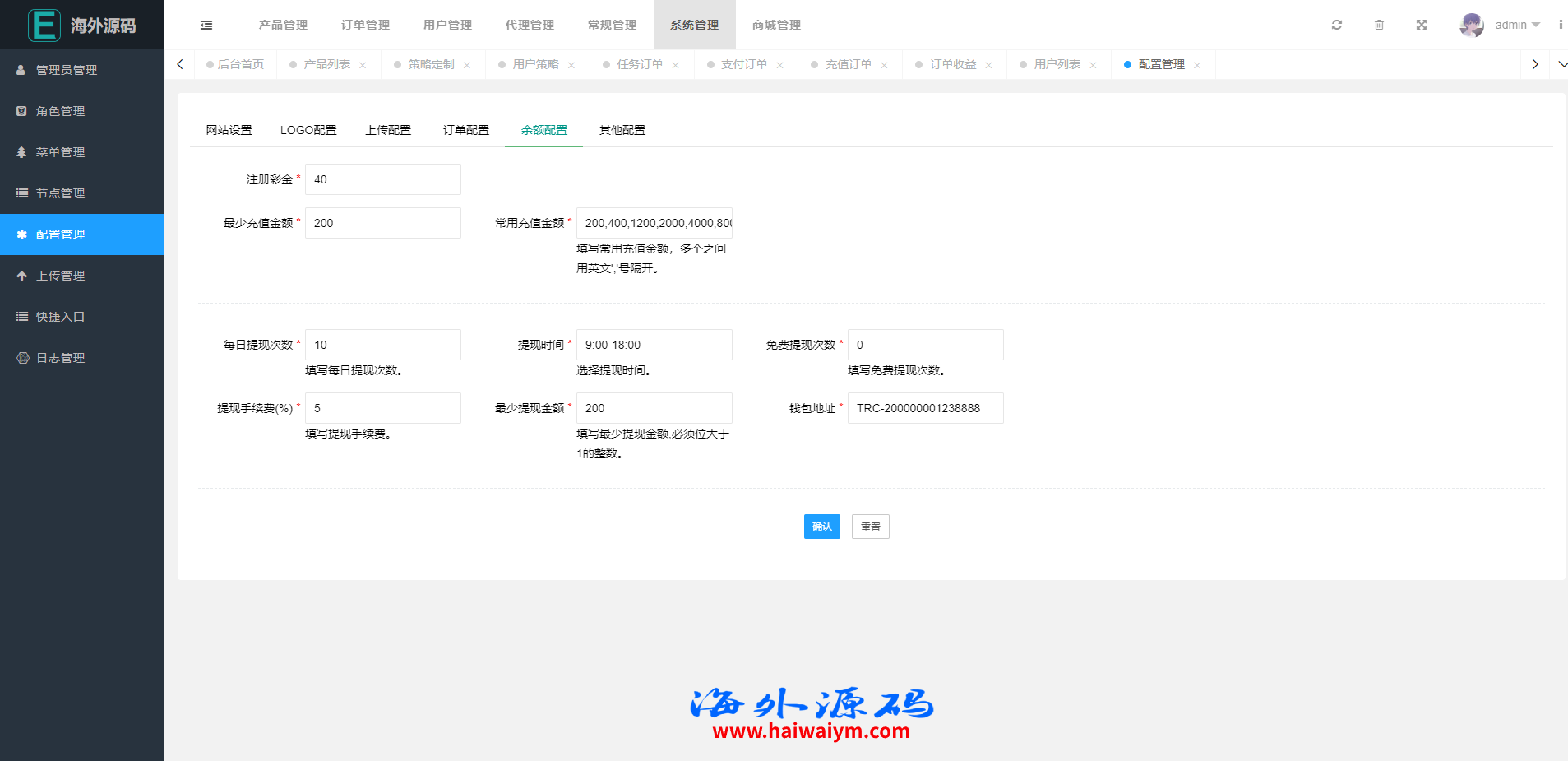Click the sidebar collapse hamburger icon

coord(206,26)
